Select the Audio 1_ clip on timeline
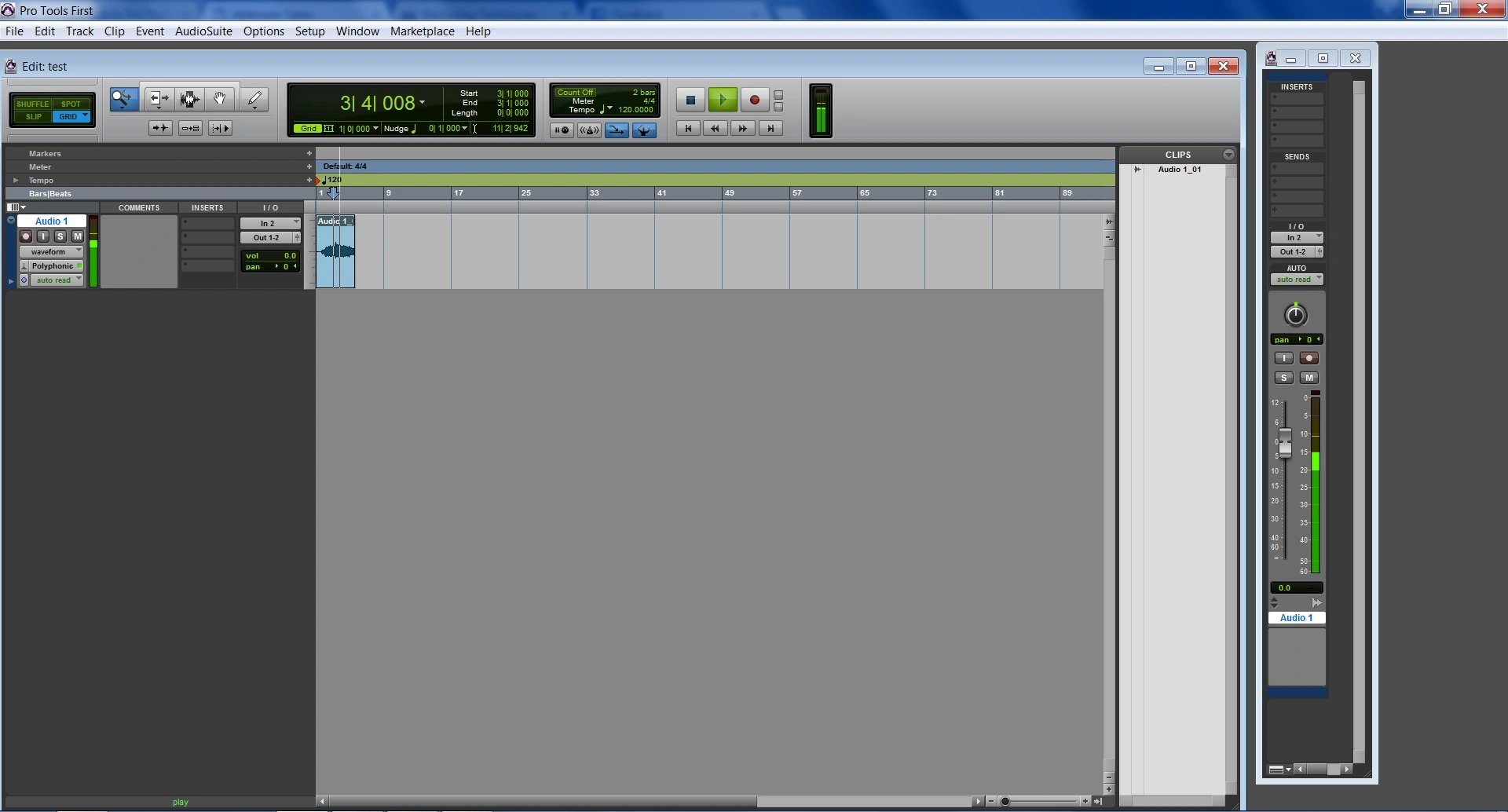 tap(335, 251)
